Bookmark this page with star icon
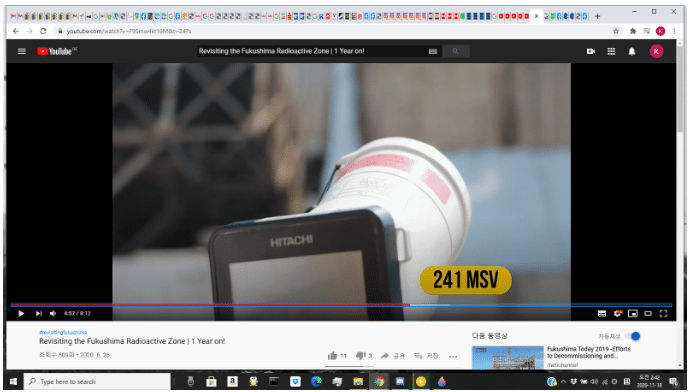Screen dimensions: 691x392 [x=616, y=31]
